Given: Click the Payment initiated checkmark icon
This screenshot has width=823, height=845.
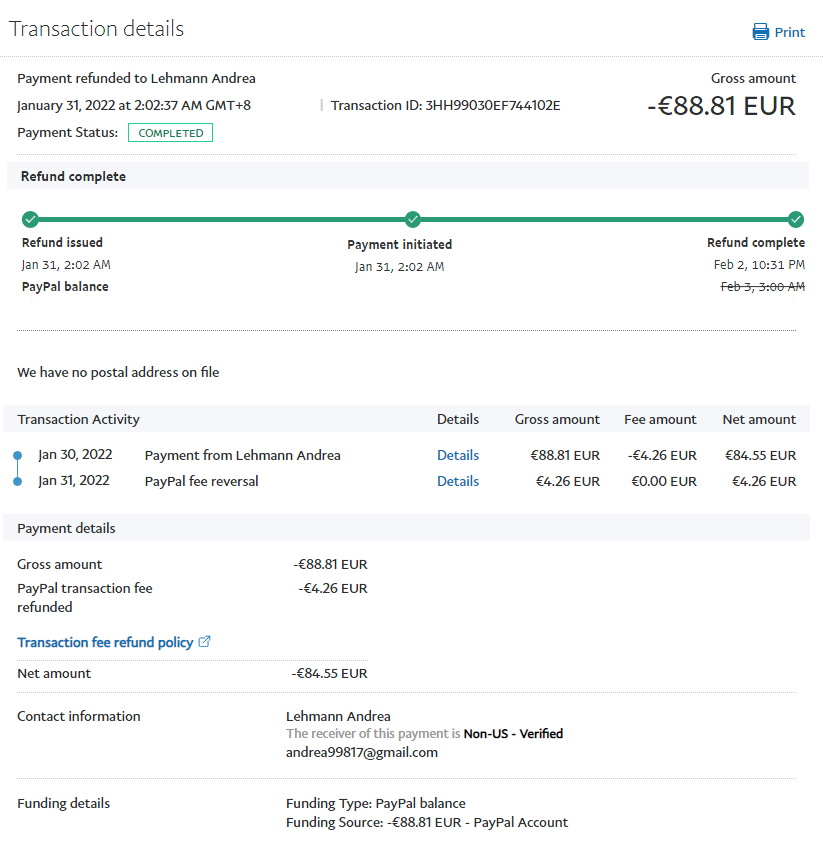Looking at the screenshot, I should click(413, 219).
